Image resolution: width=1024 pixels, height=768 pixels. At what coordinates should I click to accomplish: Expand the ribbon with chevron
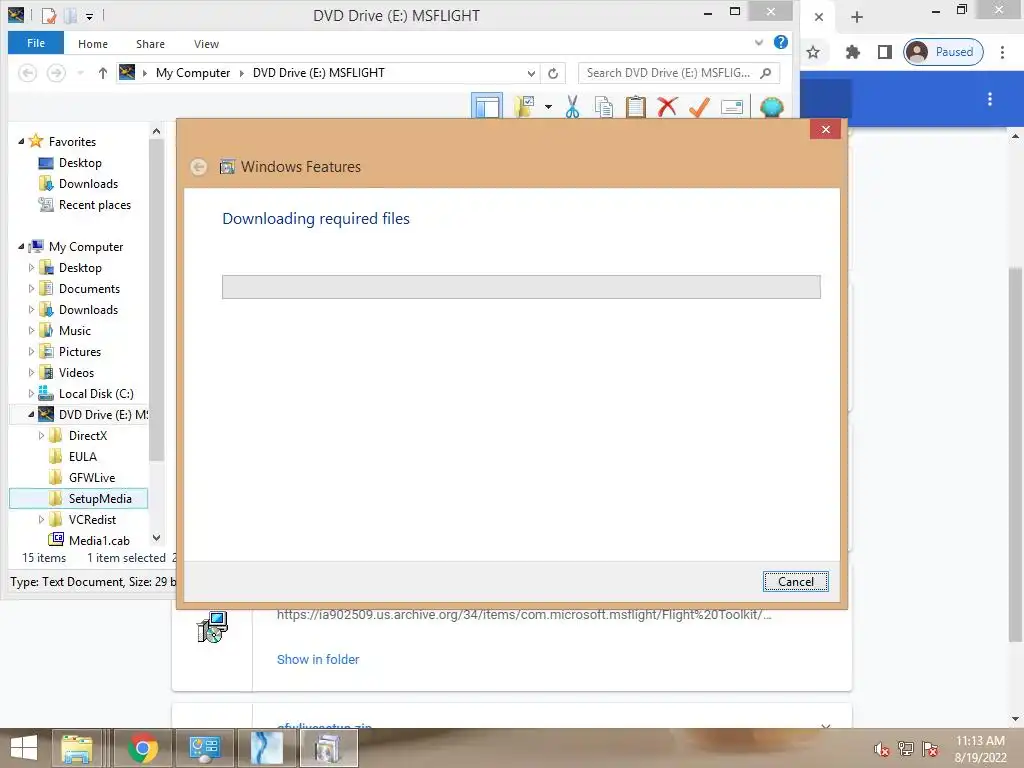(x=759, y=42)
